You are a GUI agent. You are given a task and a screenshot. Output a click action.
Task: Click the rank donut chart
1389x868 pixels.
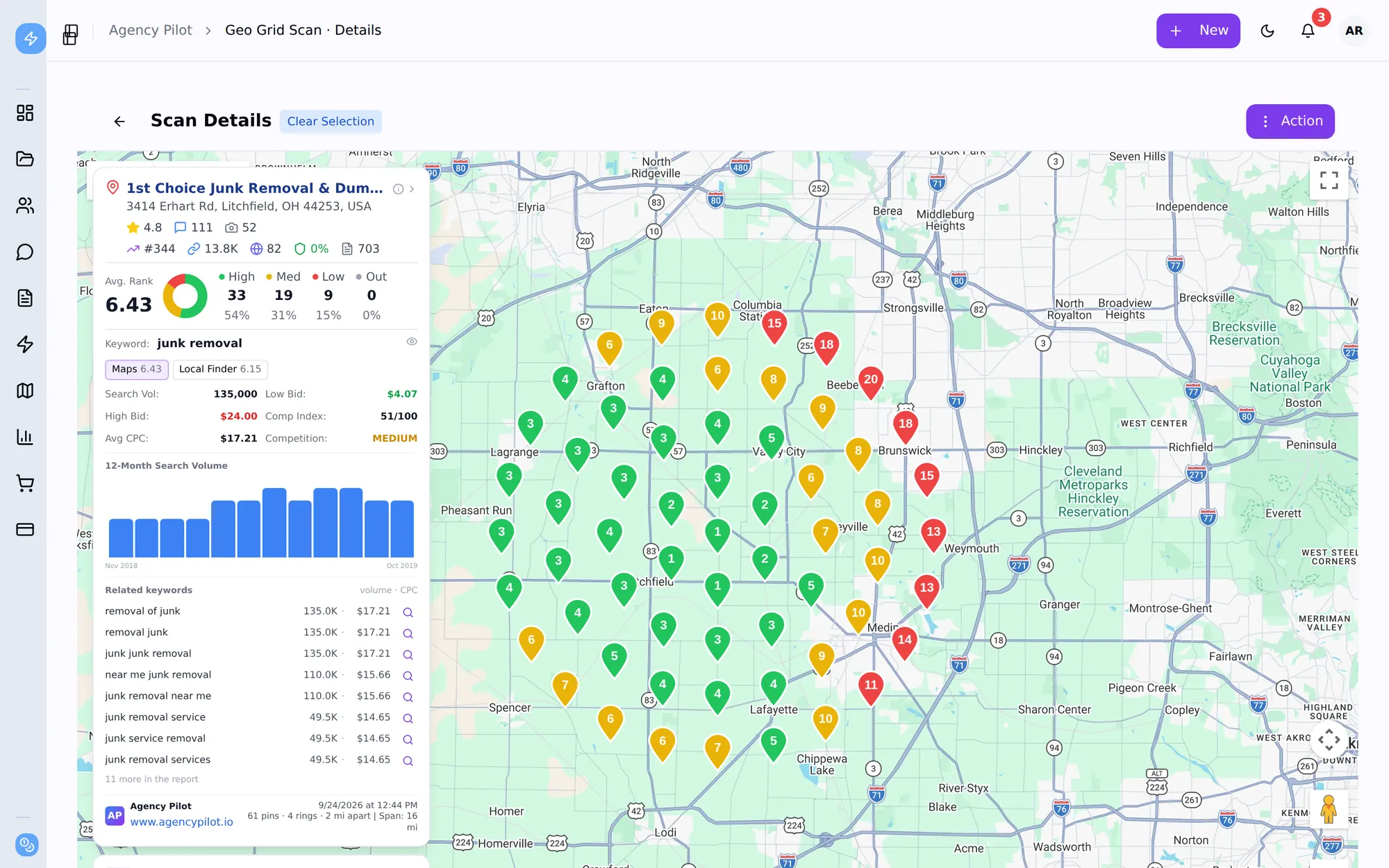pos(185,296)
